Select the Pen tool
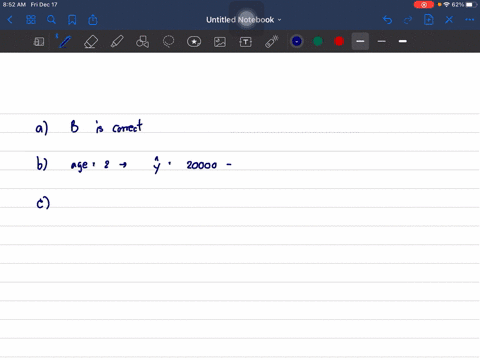480x360 pixels. click(64, 42)
